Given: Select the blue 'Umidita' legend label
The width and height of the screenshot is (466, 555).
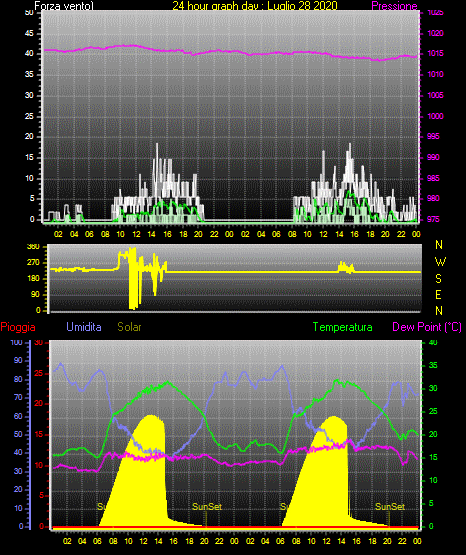Looking at the screenshot, I should tap(84, 327).
